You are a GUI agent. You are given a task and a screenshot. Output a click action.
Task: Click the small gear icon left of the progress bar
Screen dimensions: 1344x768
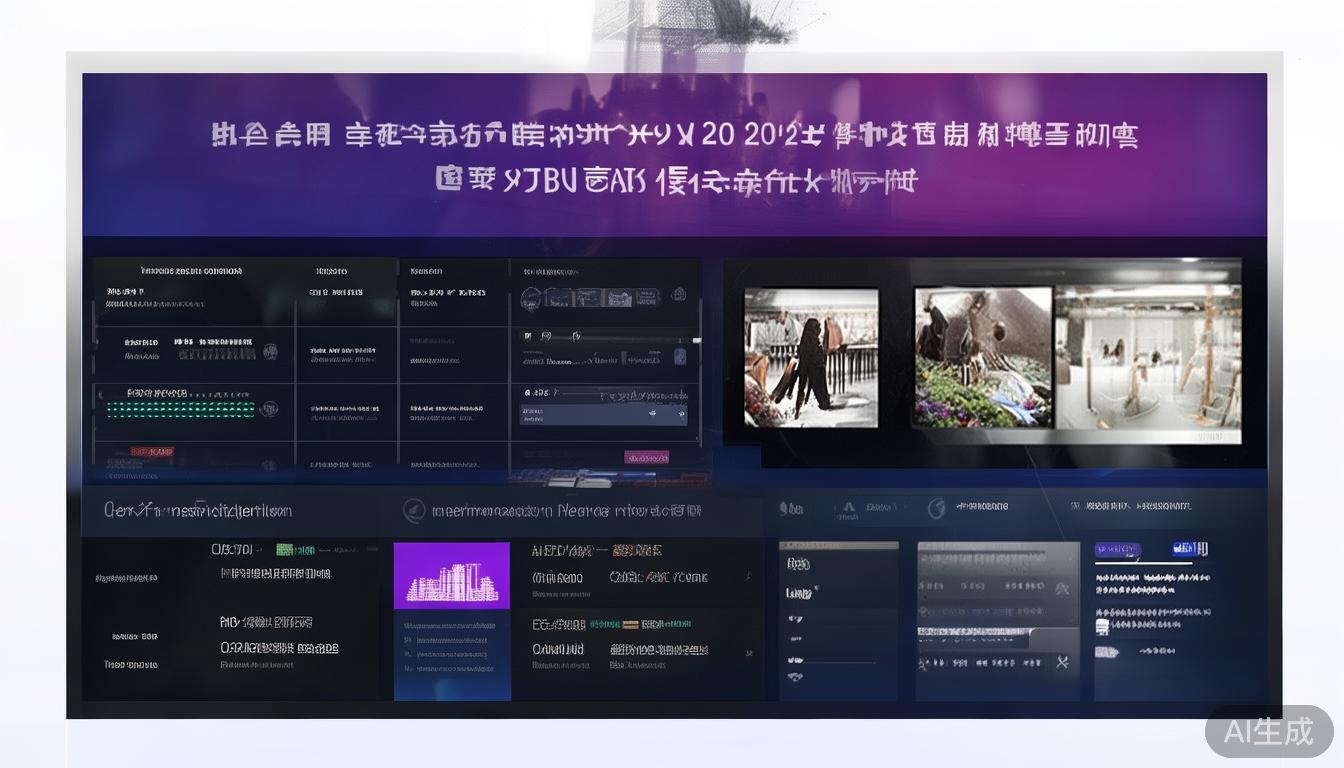coord(575,335)
